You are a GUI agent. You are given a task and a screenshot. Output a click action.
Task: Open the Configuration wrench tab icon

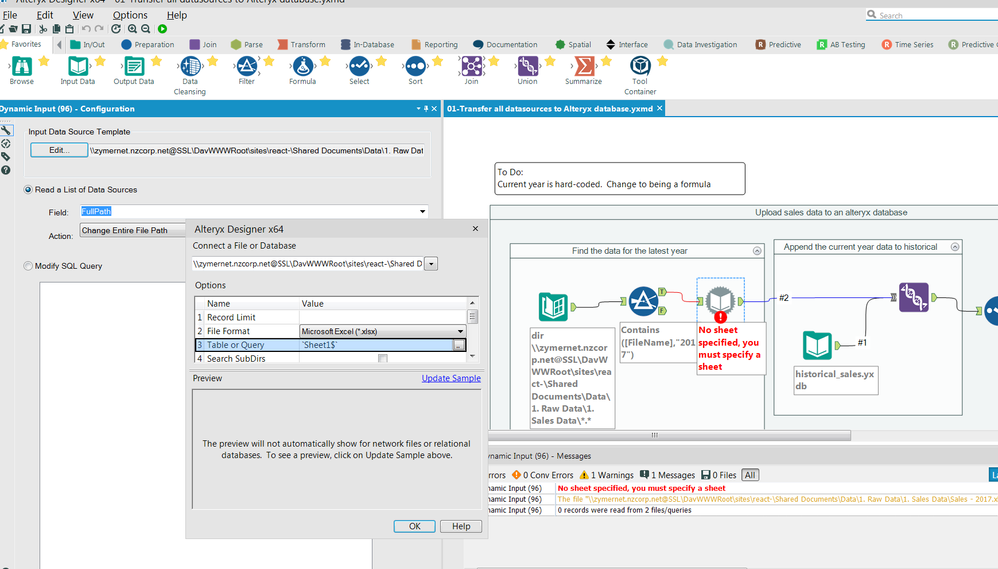(x=6, y=130)
